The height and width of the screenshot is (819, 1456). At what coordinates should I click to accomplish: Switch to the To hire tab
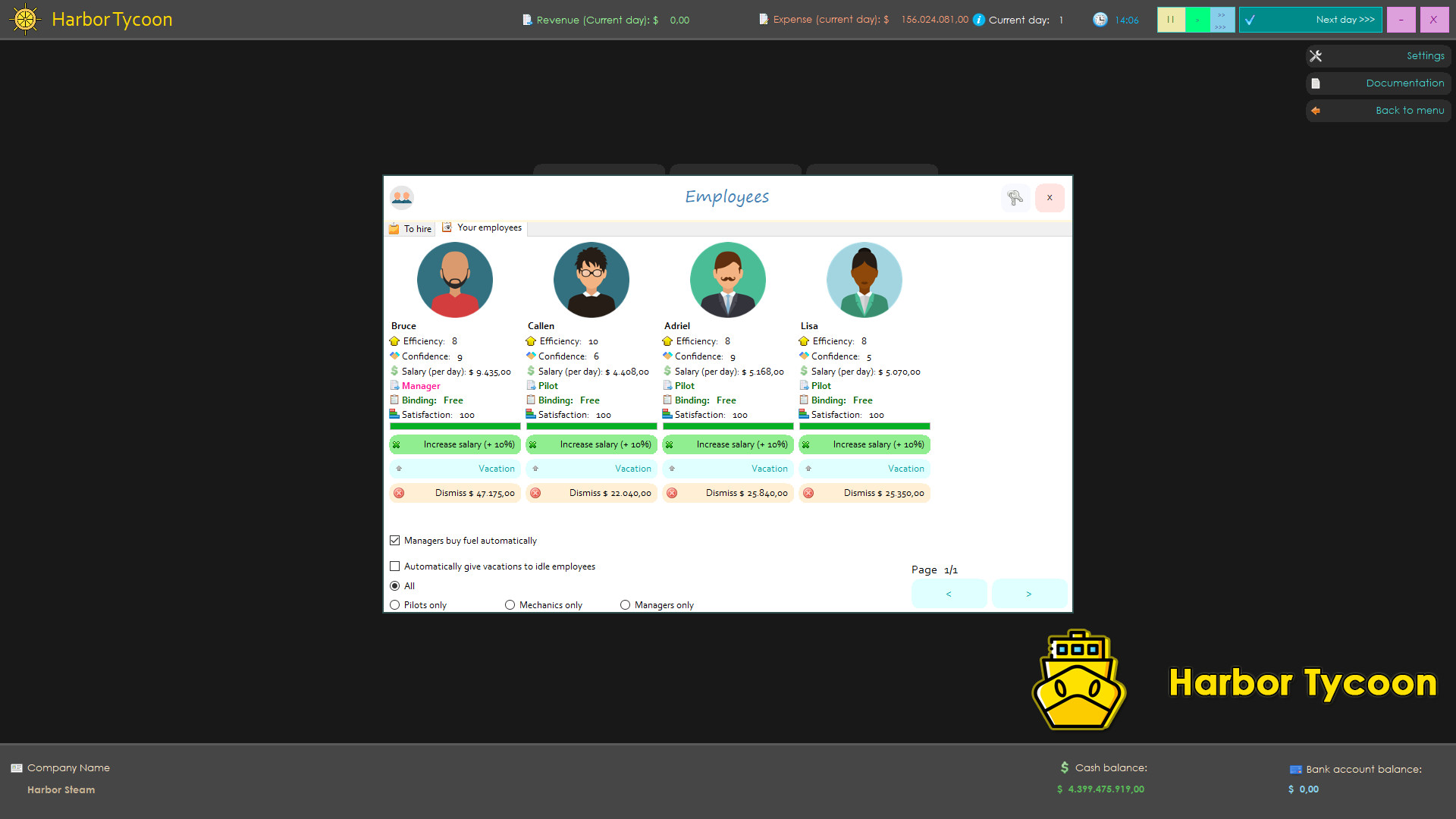[410, 228]
